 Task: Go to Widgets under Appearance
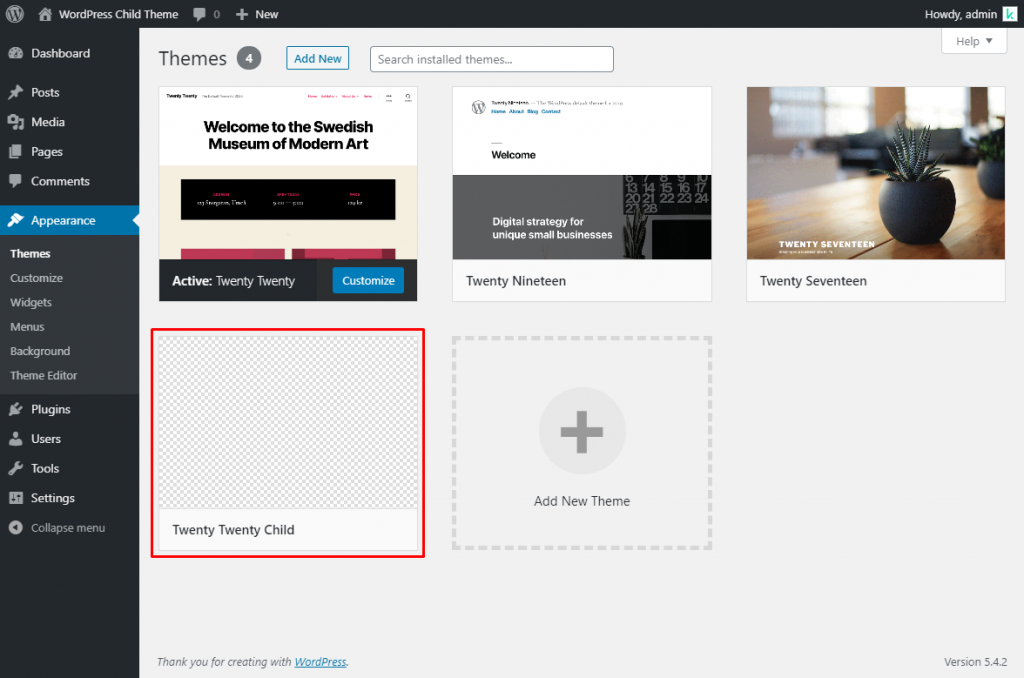click(31, 302)
